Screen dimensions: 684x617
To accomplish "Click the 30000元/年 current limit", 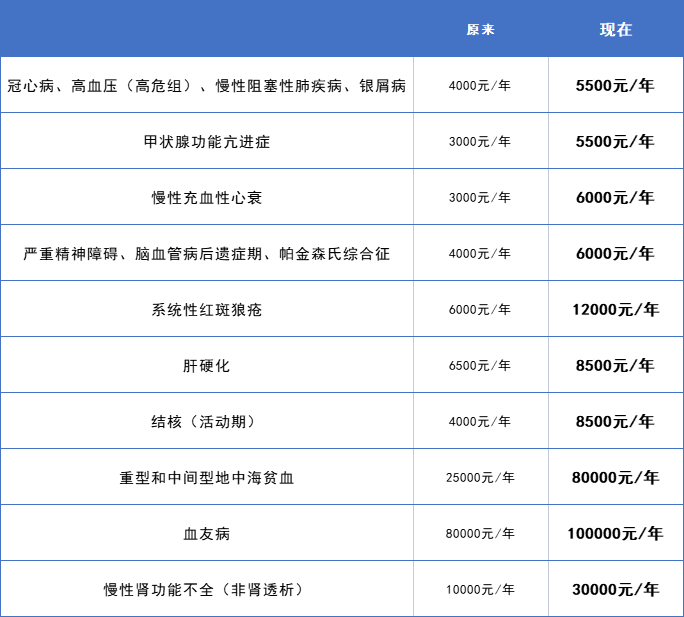I will (x=616, y=590).
